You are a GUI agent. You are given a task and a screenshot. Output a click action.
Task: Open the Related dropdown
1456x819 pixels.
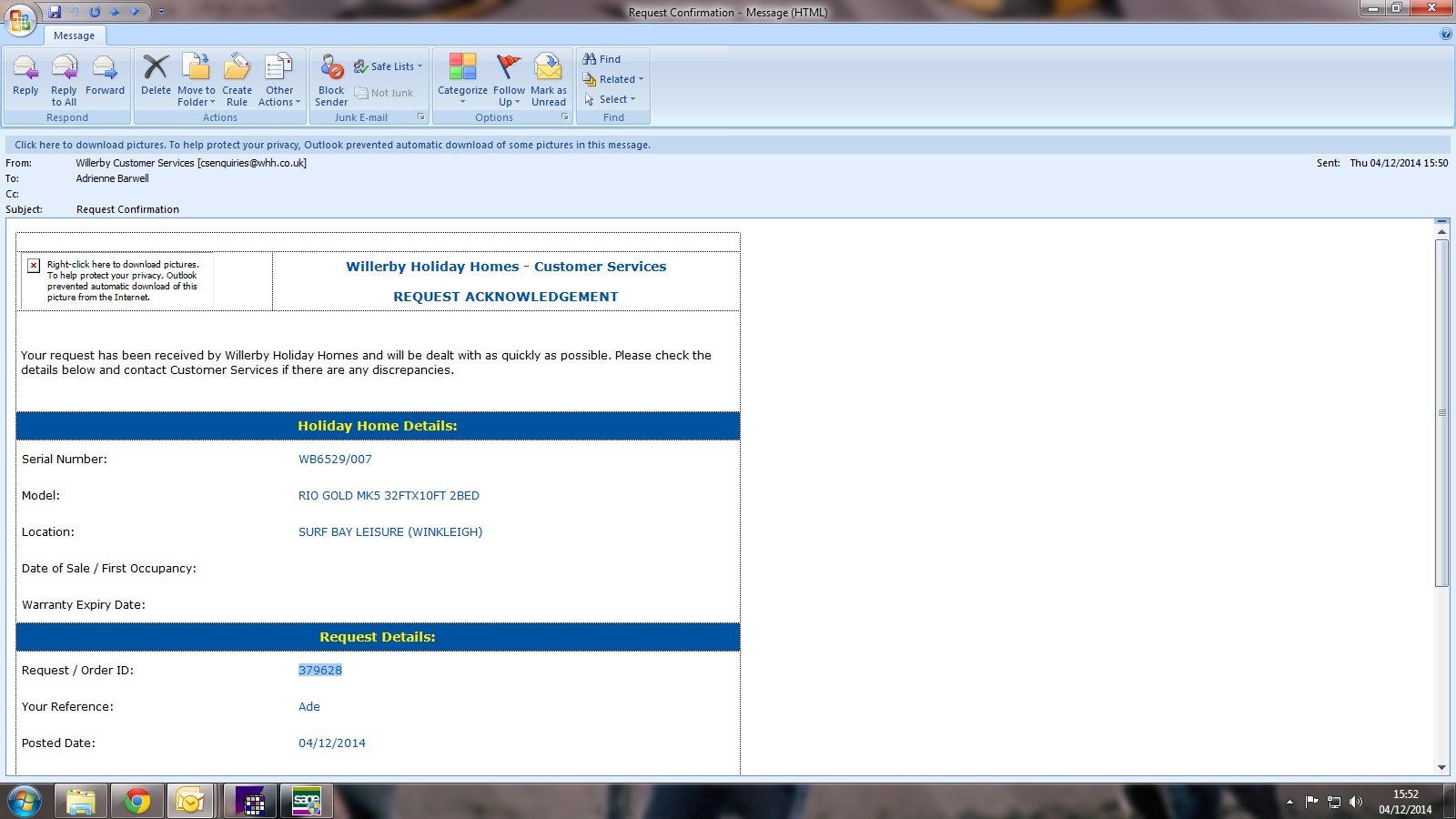click(613, 79)
